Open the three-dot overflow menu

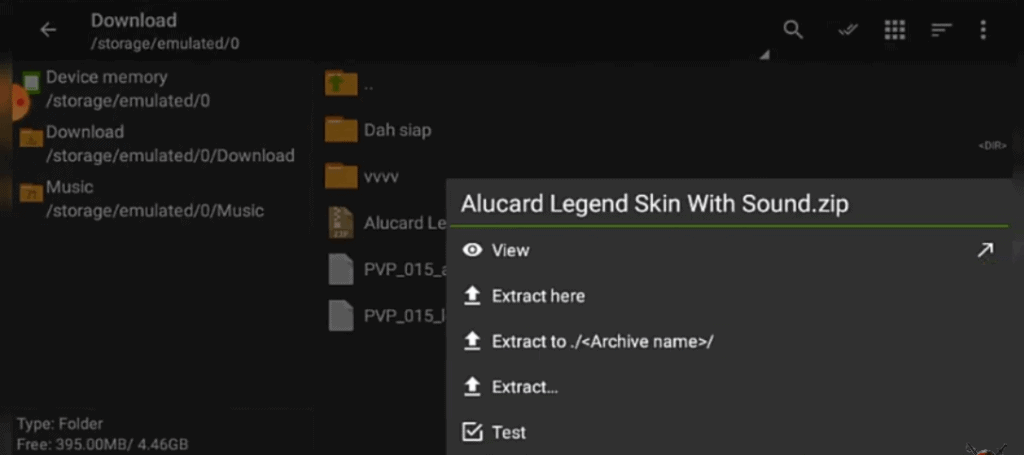[x=984, y=30]
